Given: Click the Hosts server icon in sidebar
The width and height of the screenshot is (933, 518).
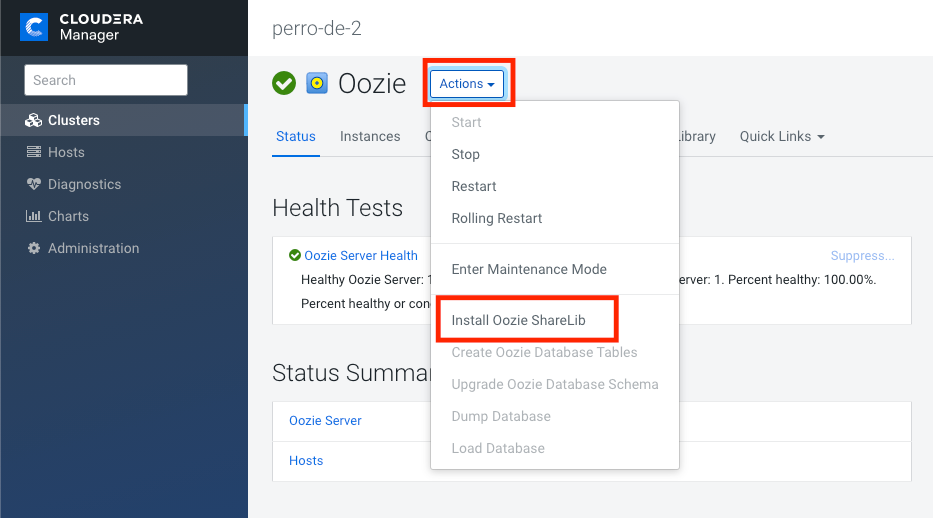Looking at the screenshot, I should pyautogui.click(x=34, y=152).
